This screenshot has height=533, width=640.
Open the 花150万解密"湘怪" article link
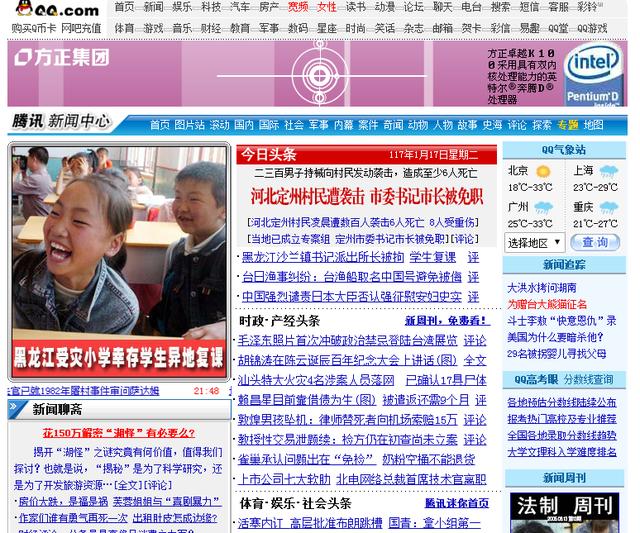(118, 433)
